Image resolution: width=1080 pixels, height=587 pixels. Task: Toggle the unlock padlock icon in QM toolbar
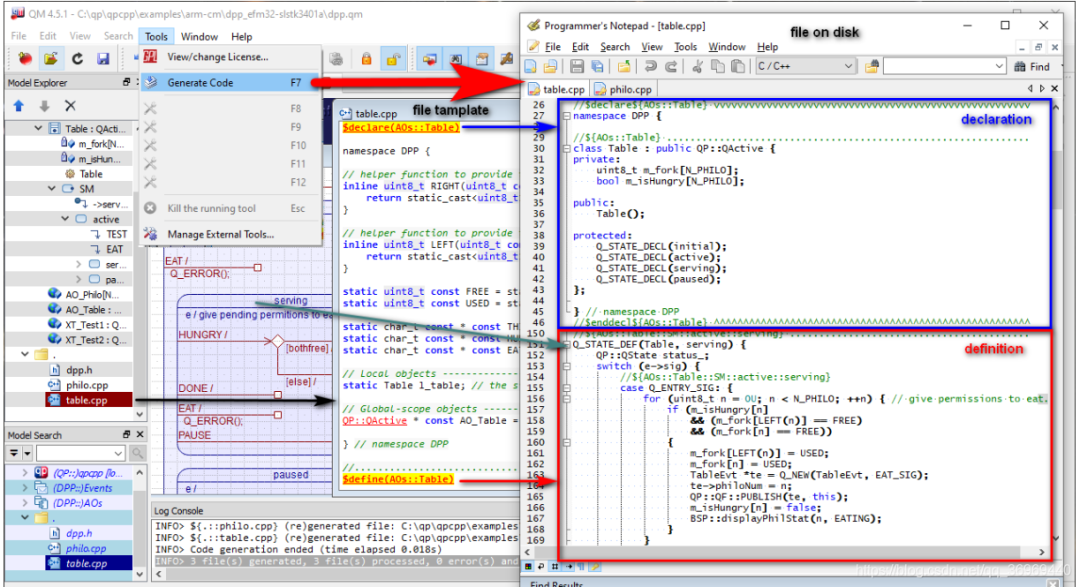pos(392,59)
